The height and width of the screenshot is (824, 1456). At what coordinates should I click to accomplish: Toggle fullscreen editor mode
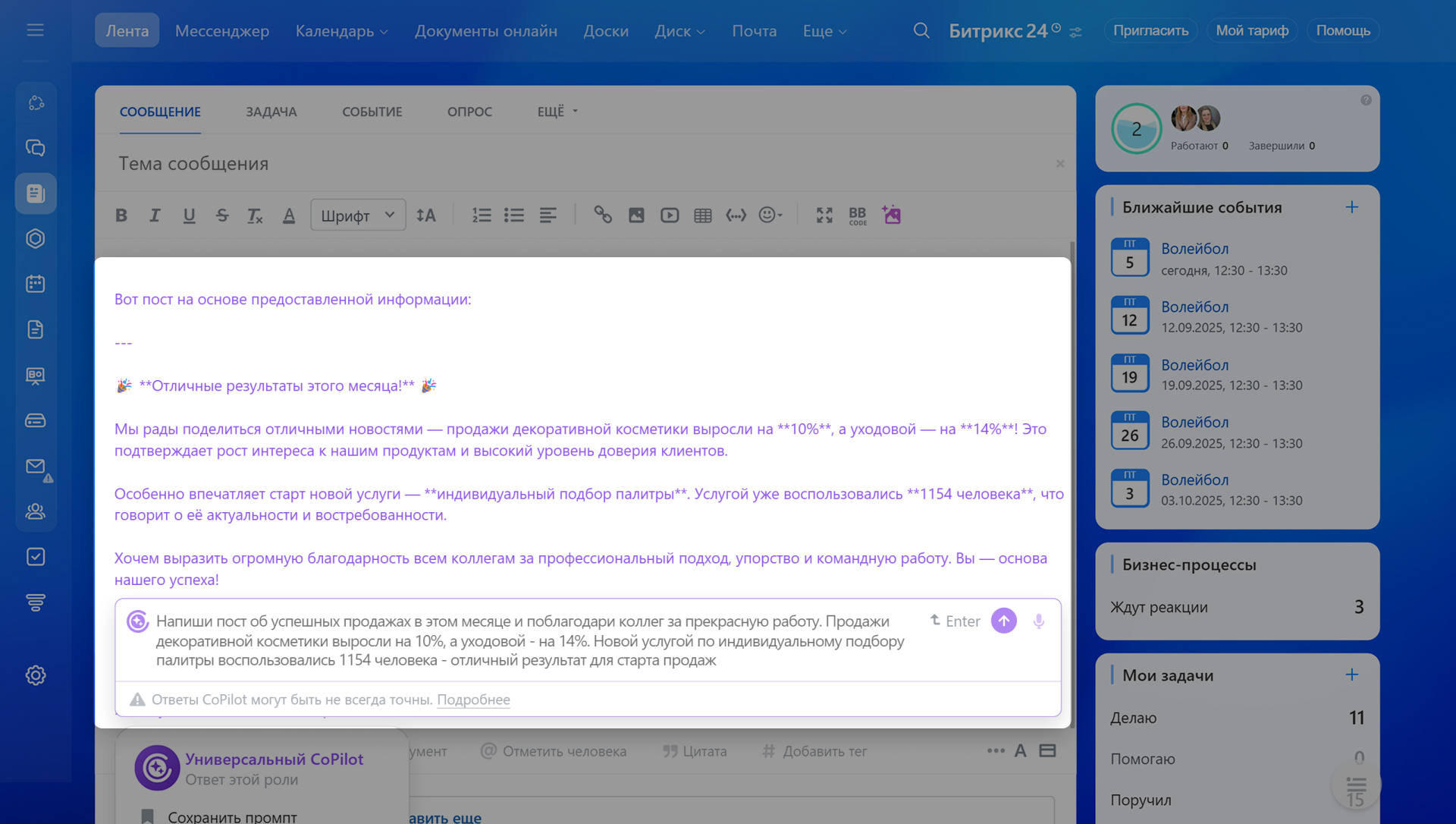[824, 215]
